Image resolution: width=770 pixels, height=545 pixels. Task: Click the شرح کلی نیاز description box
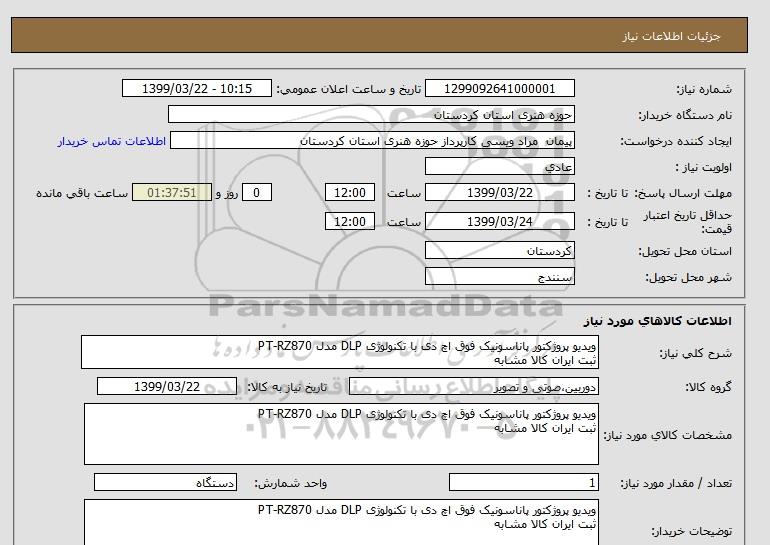[x=340, y=353]
